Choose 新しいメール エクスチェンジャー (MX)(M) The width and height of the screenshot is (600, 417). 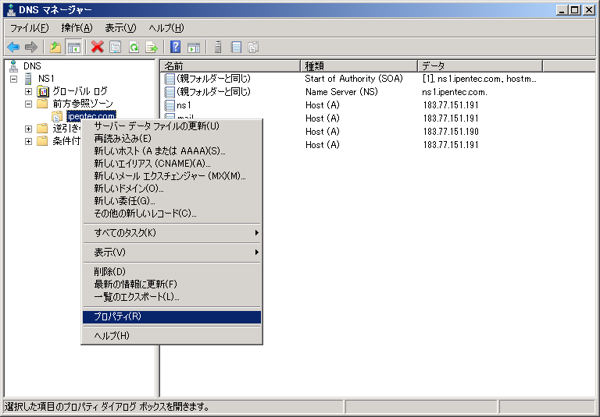coord(172,176)
